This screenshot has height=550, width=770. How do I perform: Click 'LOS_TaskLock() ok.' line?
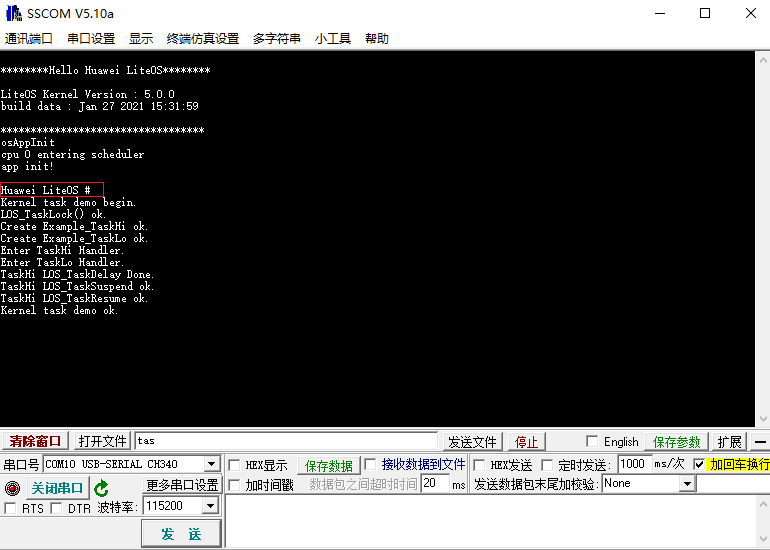[x=53, y=214]
